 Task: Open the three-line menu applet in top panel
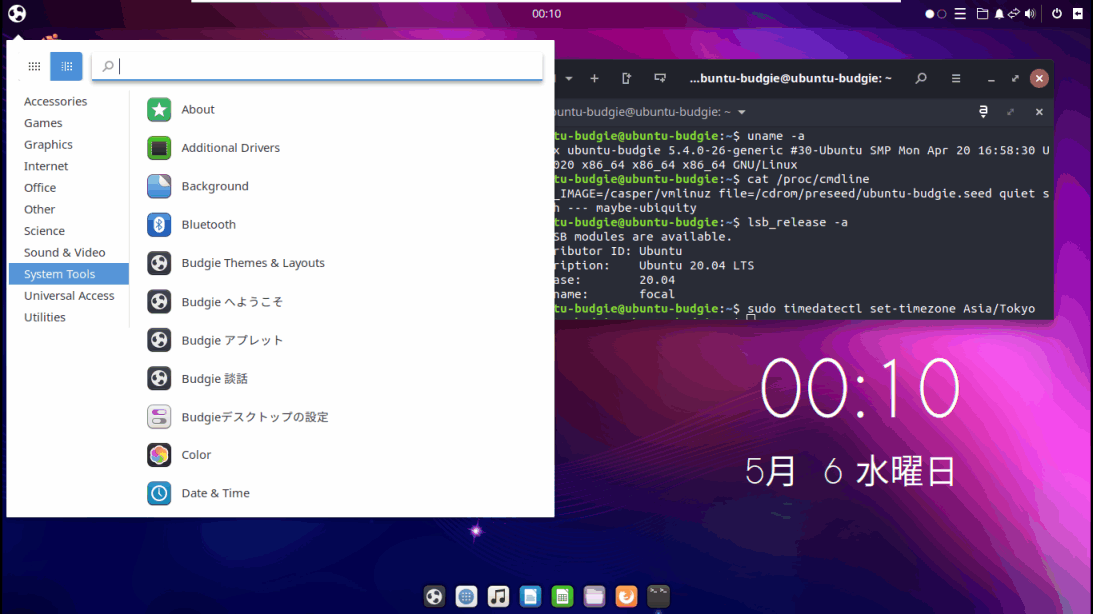(x=960, y=13)
